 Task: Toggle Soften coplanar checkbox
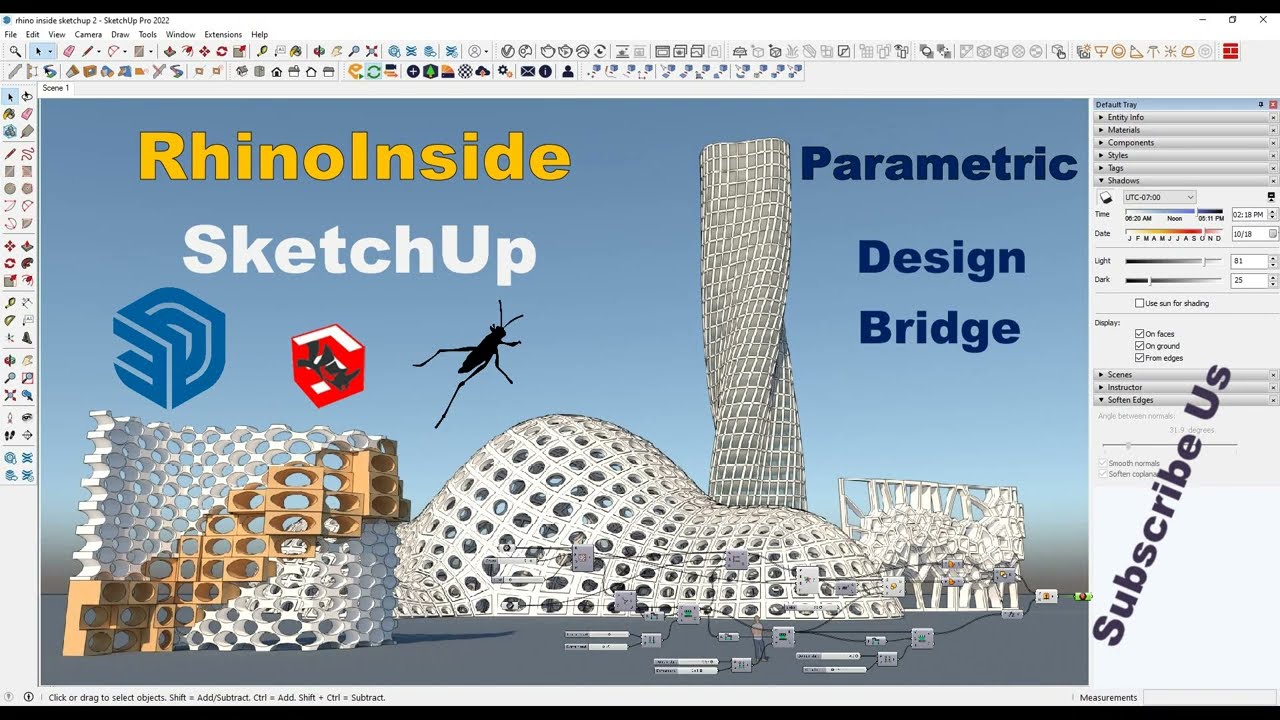tap(1103, 474)
